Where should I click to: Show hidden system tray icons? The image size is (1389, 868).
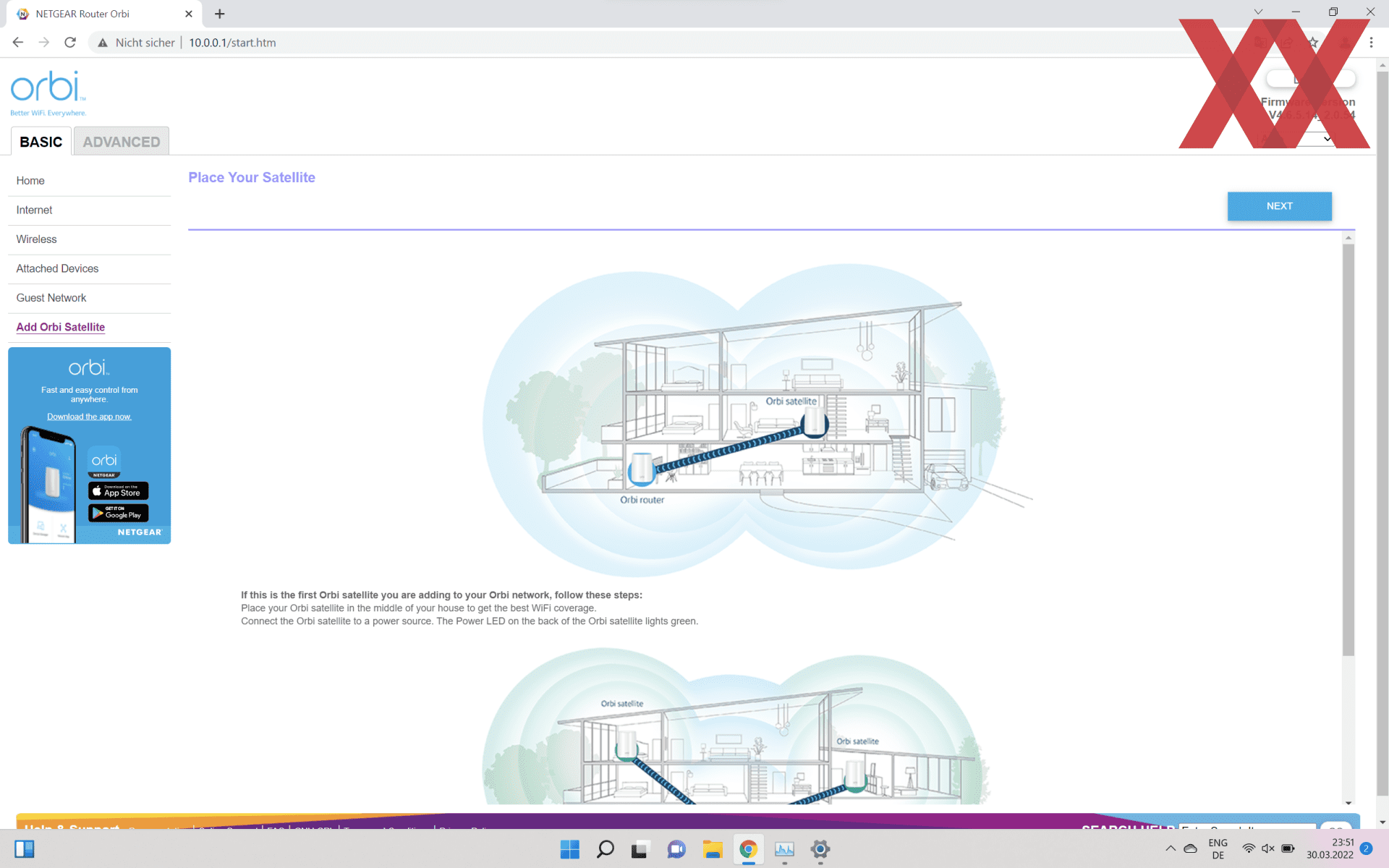(x=1170, y=848)
